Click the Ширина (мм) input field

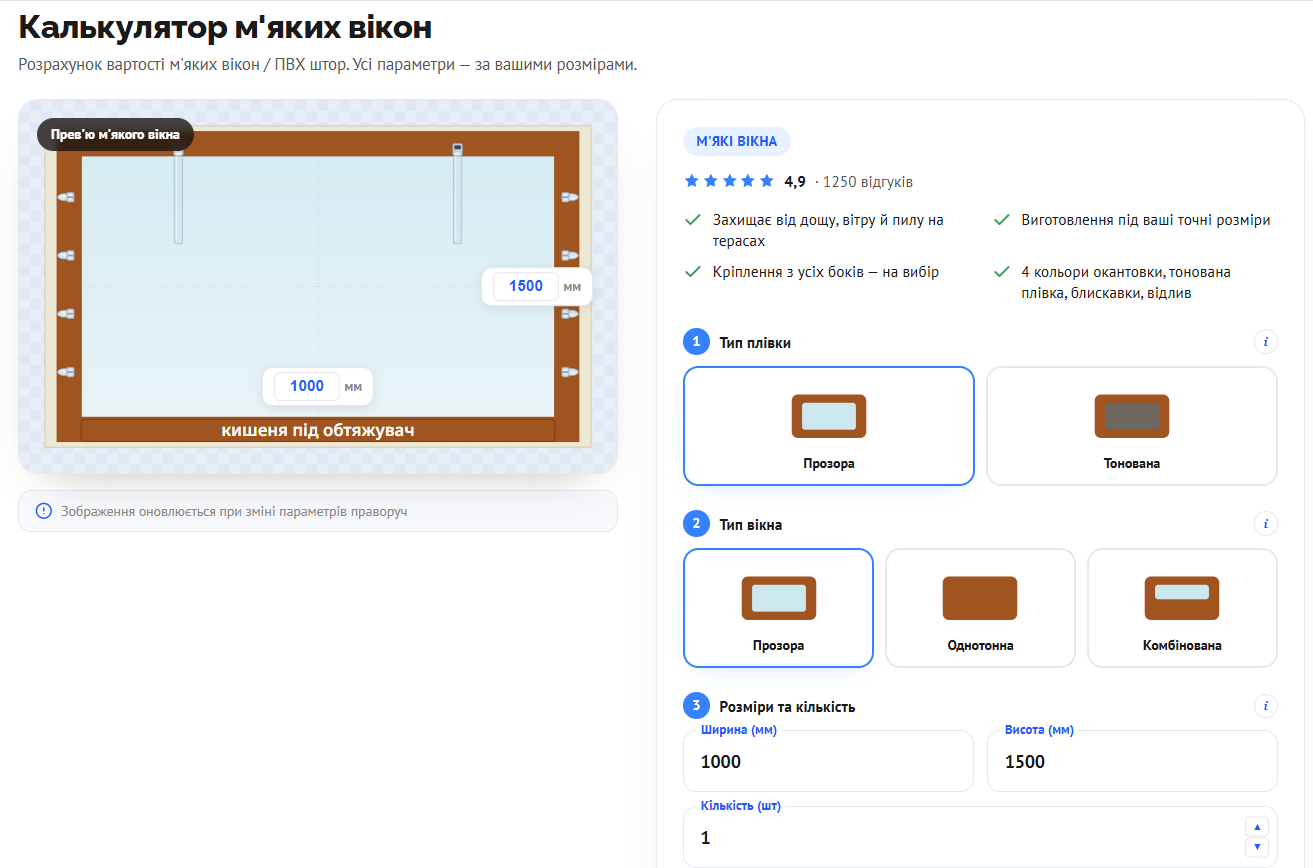[829, 761]
